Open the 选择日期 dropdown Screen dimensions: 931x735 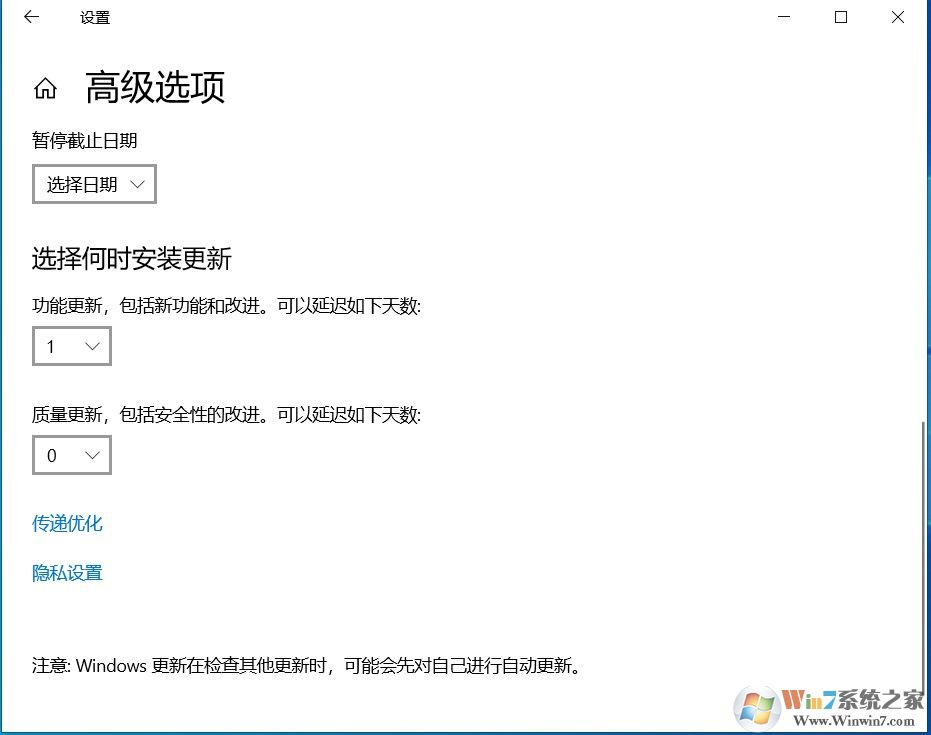(x=94, y=184)
